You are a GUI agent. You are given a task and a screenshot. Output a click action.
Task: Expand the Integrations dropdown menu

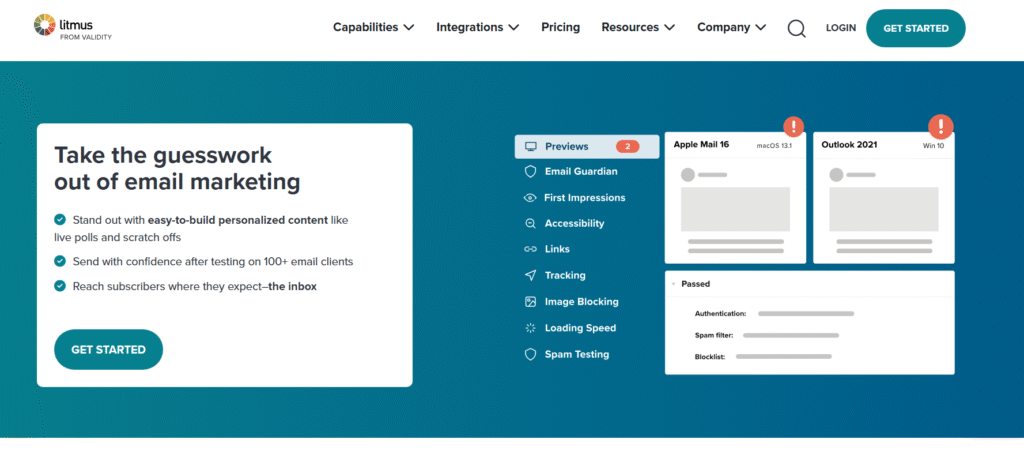point(477,27)
